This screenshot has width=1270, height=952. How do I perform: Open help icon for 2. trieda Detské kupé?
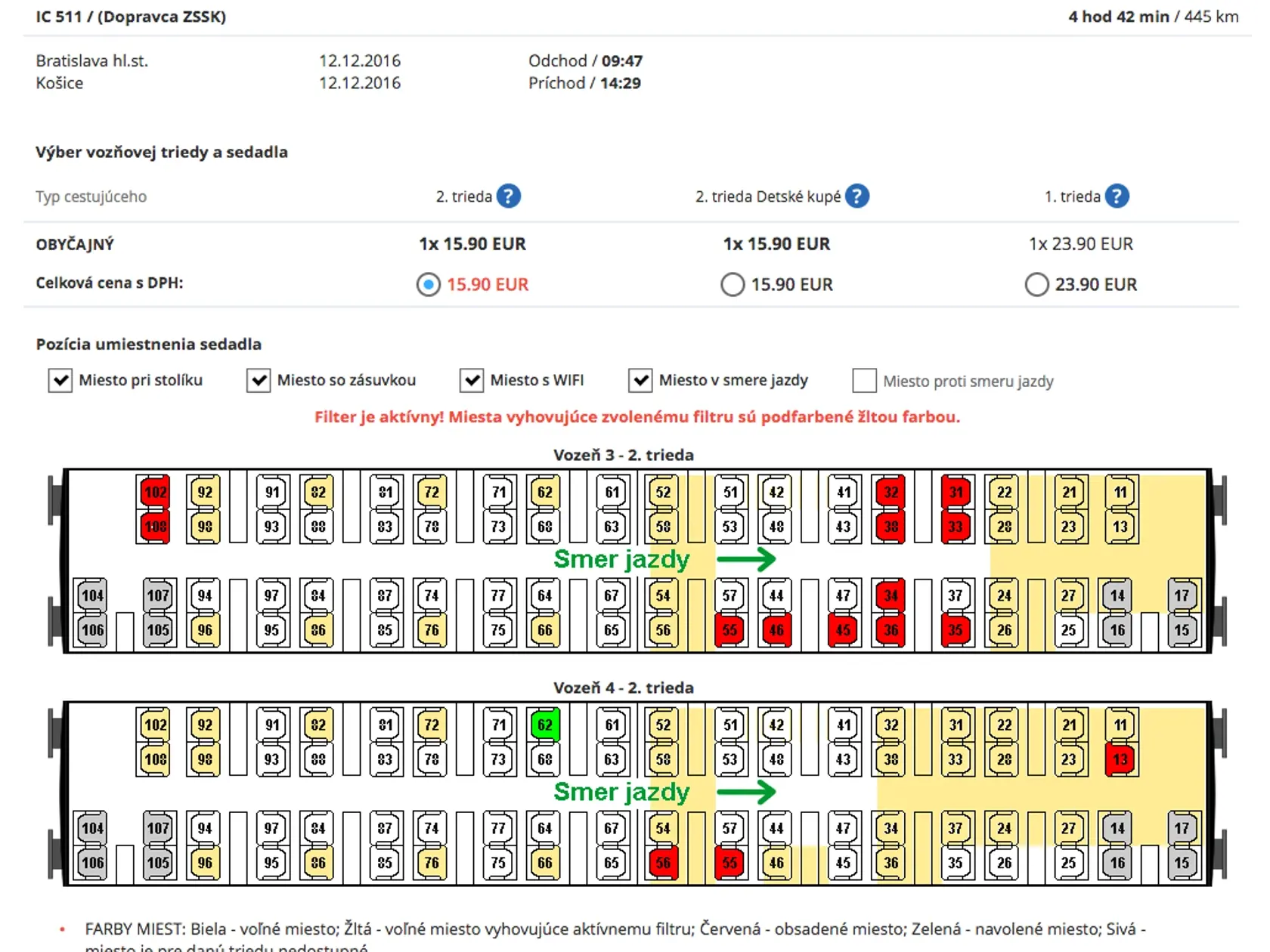click(x=856, y=196)
